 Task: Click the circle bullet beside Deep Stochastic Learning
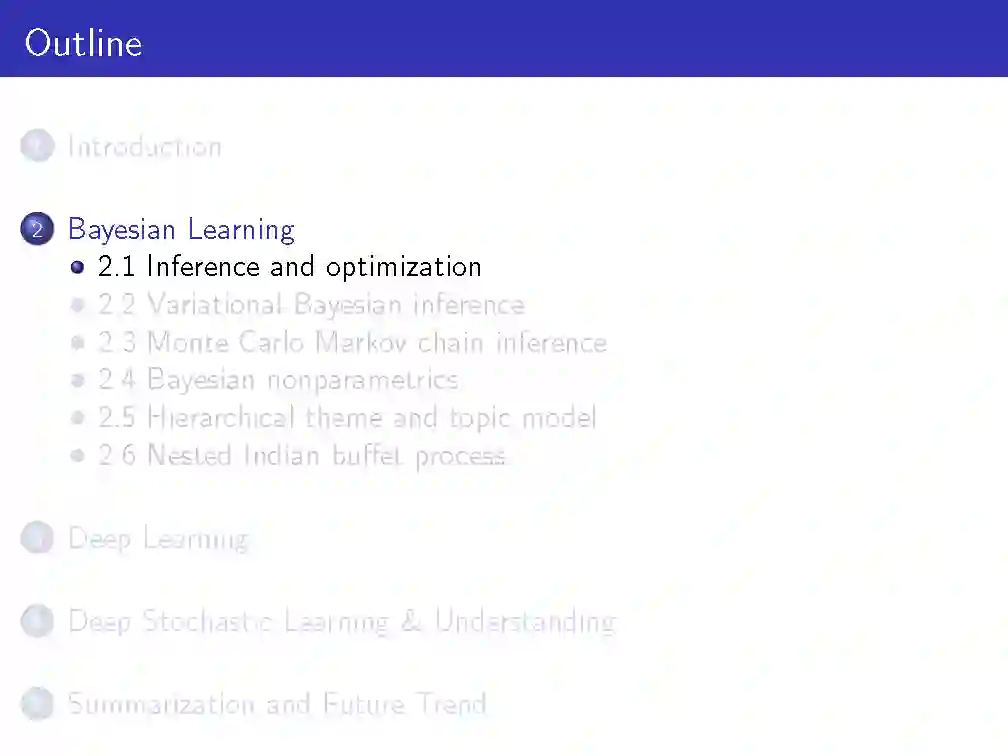(37, 622)
